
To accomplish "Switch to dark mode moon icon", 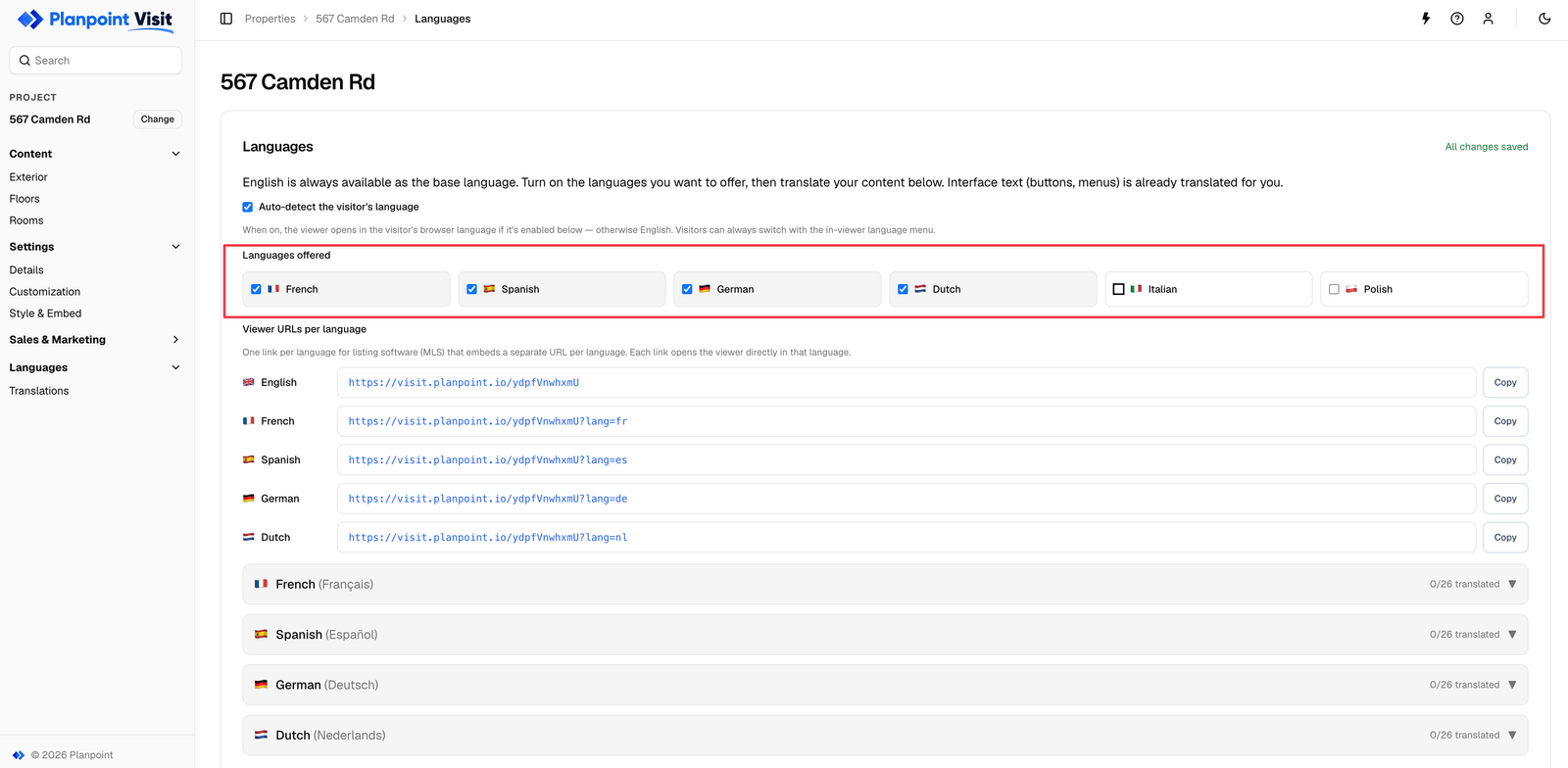I will [x=1544, y=19].
